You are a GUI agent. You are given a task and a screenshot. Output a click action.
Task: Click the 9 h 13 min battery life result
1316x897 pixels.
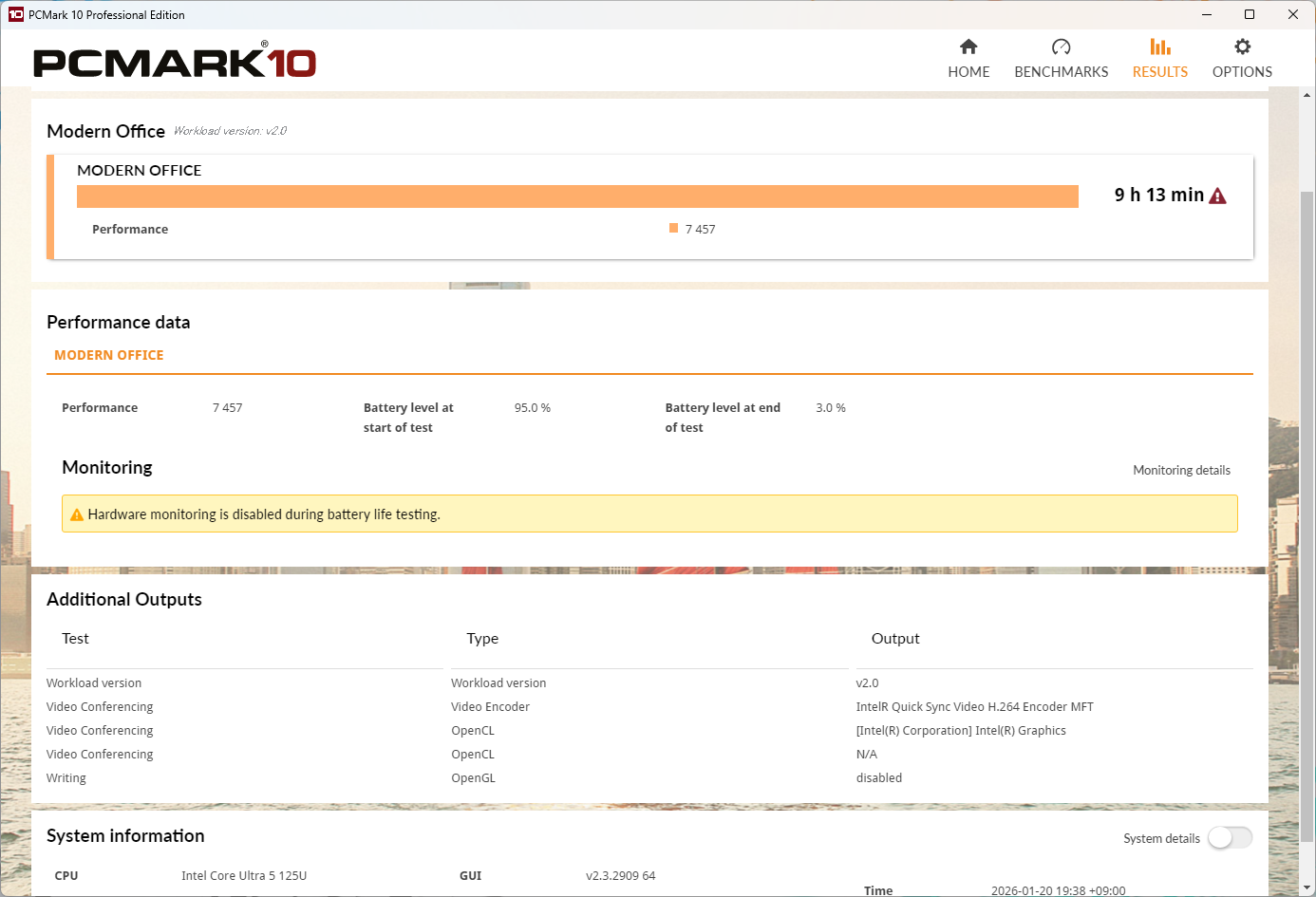point(1158,195)
